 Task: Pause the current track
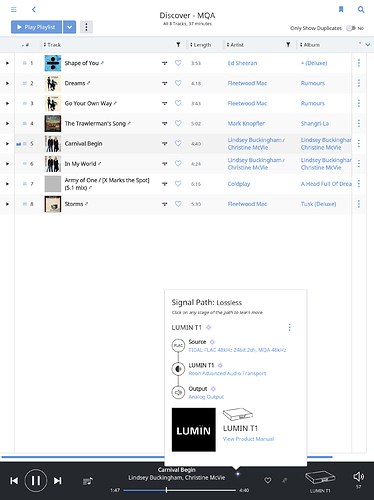[36, 480]
